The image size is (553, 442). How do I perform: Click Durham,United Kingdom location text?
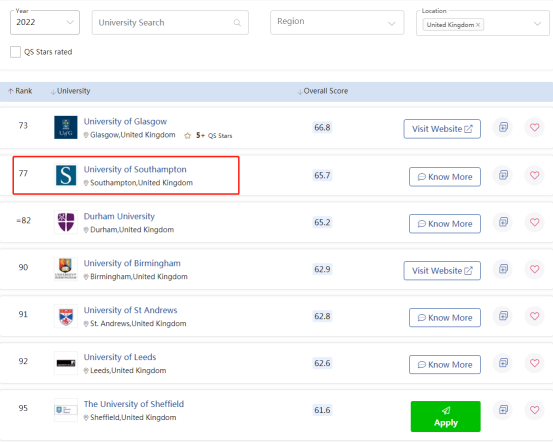[132, 230]
